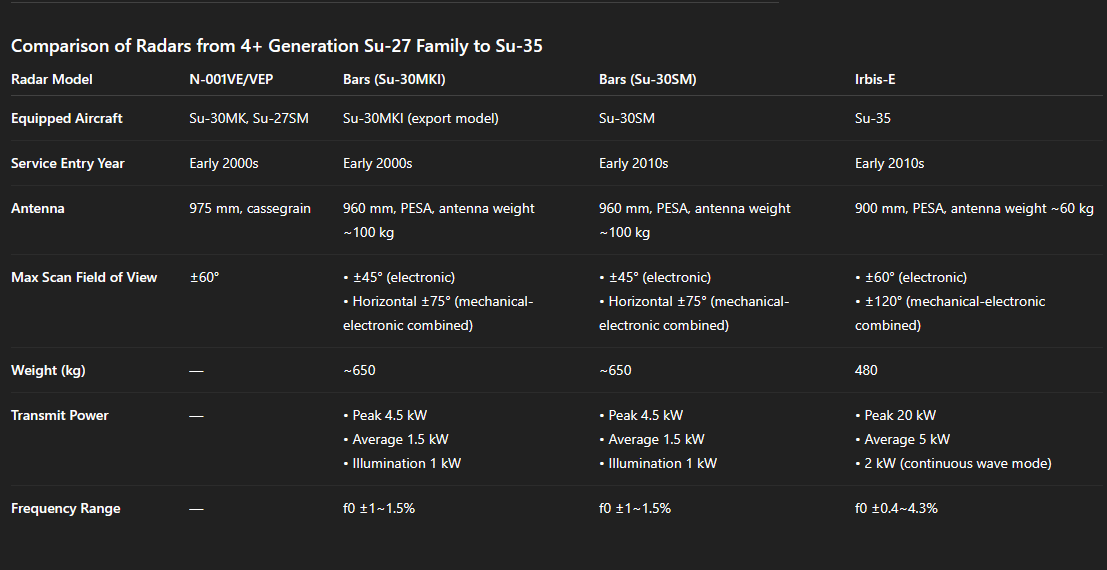Click the Su-35 aircraft cell
Image resolution: width=1107 pixels, height=570 pixels.
pos(873,118)
